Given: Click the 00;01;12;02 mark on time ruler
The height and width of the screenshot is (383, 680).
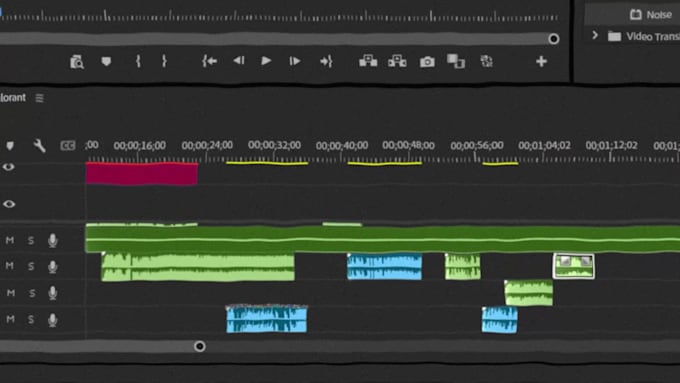Looking at the screenshot, I should (x=611, y=145).
